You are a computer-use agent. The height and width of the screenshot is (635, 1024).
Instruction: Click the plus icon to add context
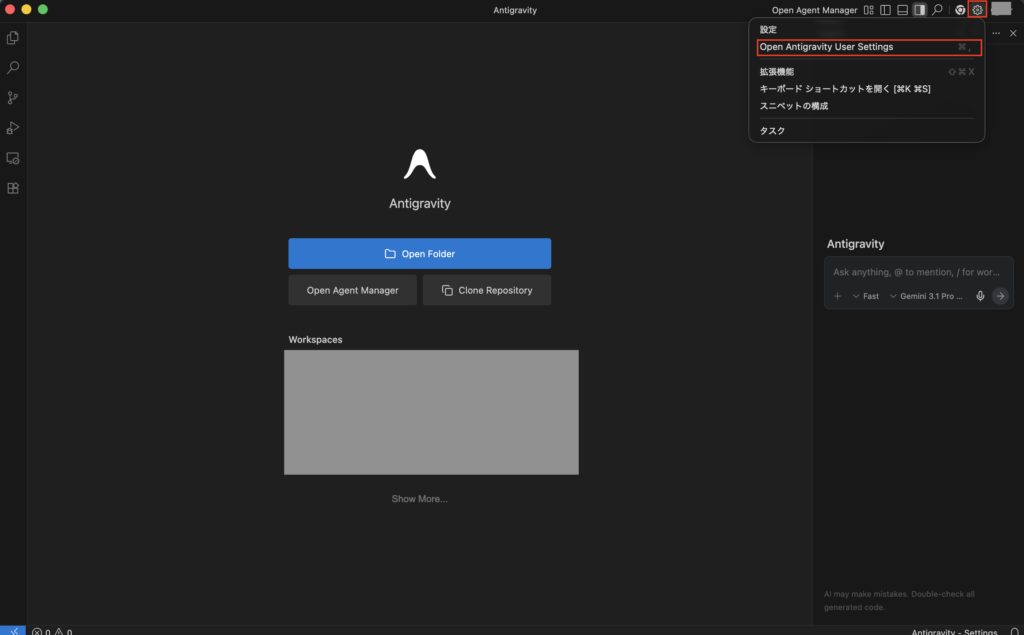click(838, 296)
